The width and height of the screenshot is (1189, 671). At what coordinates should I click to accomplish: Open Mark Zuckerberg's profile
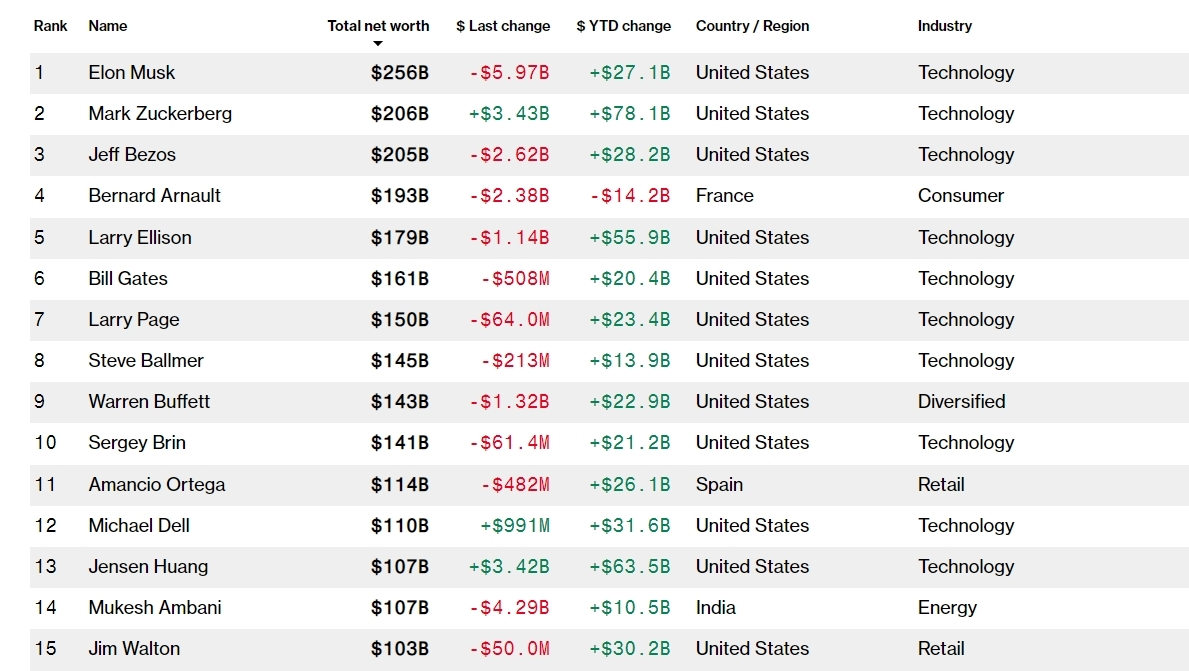tap(160, 114)
